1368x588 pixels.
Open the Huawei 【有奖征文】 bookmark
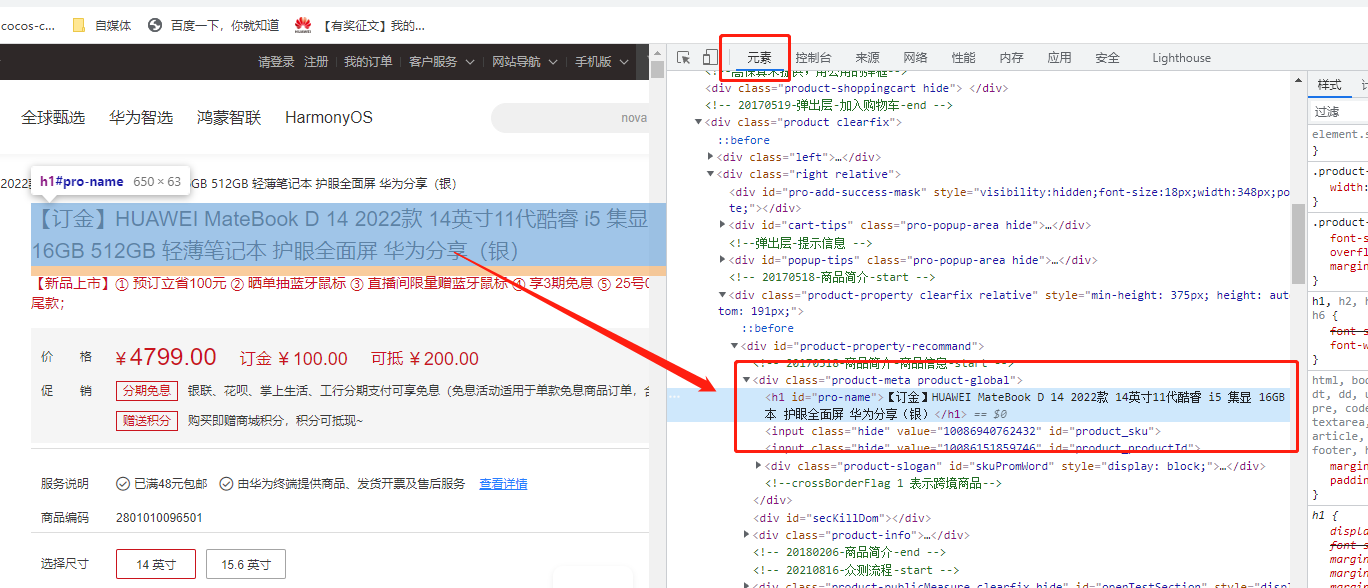(x=360, y=25)
